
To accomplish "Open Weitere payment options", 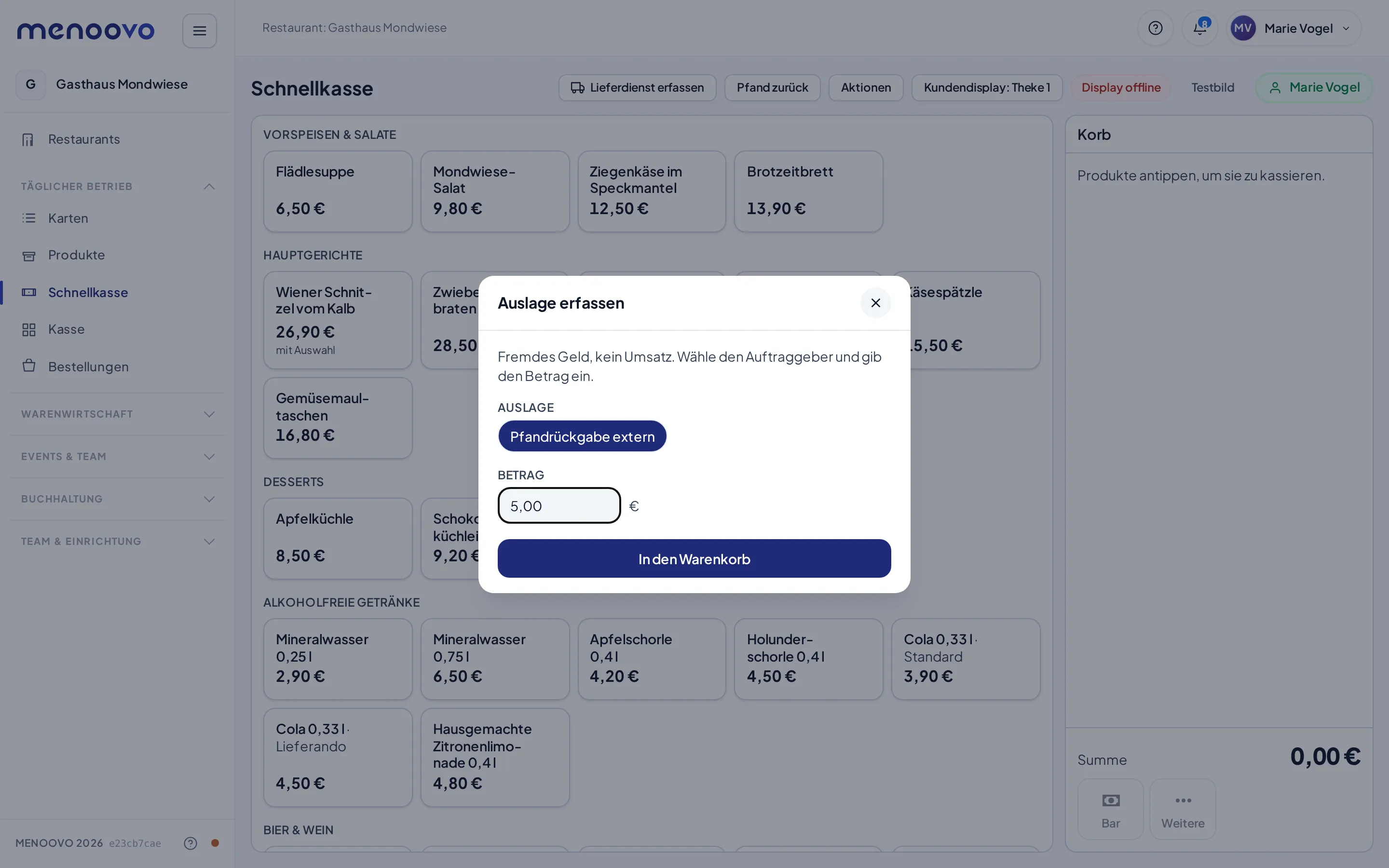I will (x=1183, y=810).
